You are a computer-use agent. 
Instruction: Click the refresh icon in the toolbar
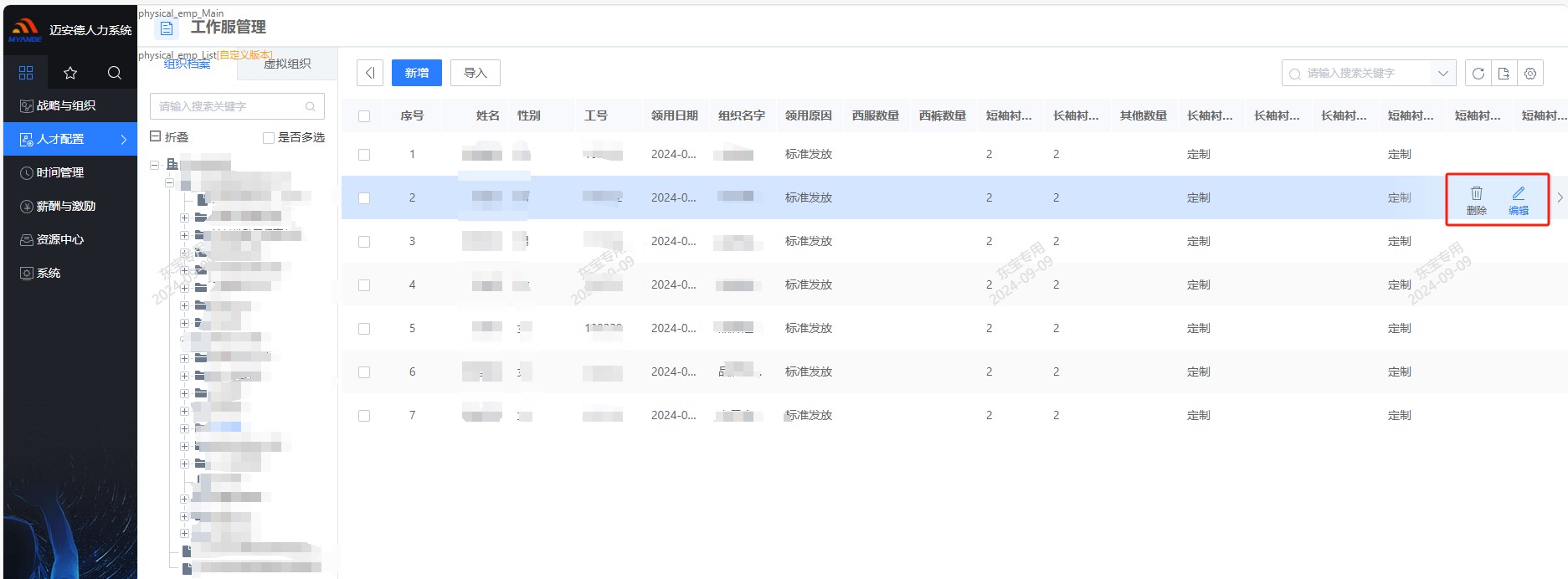[1478, 74]
